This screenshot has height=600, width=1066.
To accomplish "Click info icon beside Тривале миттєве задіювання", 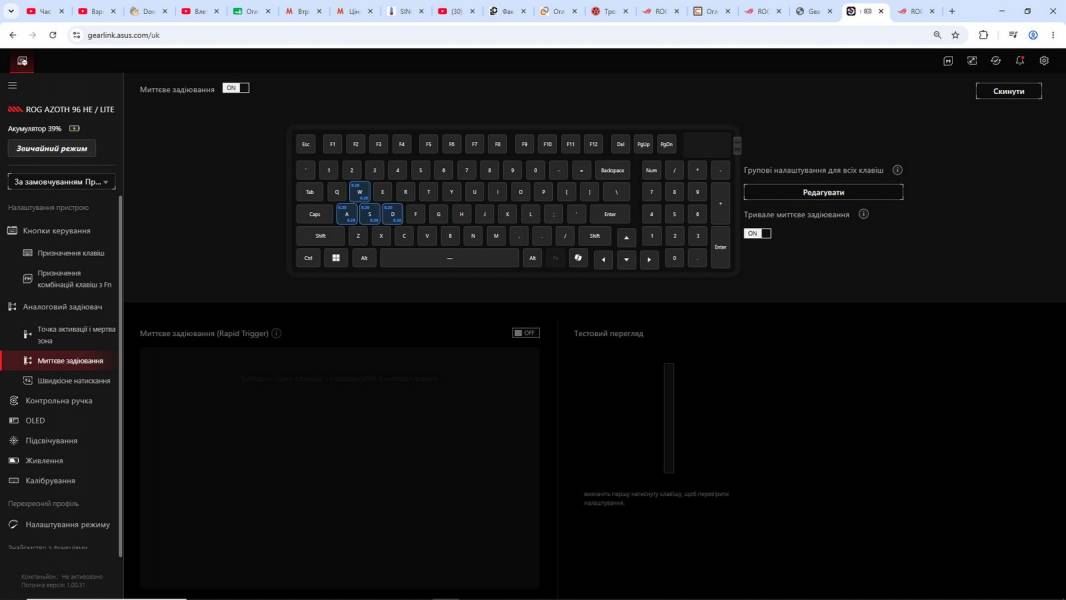I will click(863, 214).
